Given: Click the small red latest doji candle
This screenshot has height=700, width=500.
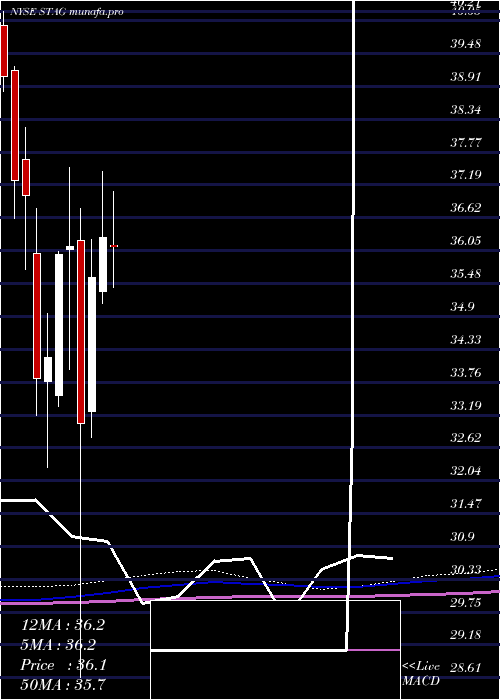Looking at the screenshot, I should (x=114, y=246).
